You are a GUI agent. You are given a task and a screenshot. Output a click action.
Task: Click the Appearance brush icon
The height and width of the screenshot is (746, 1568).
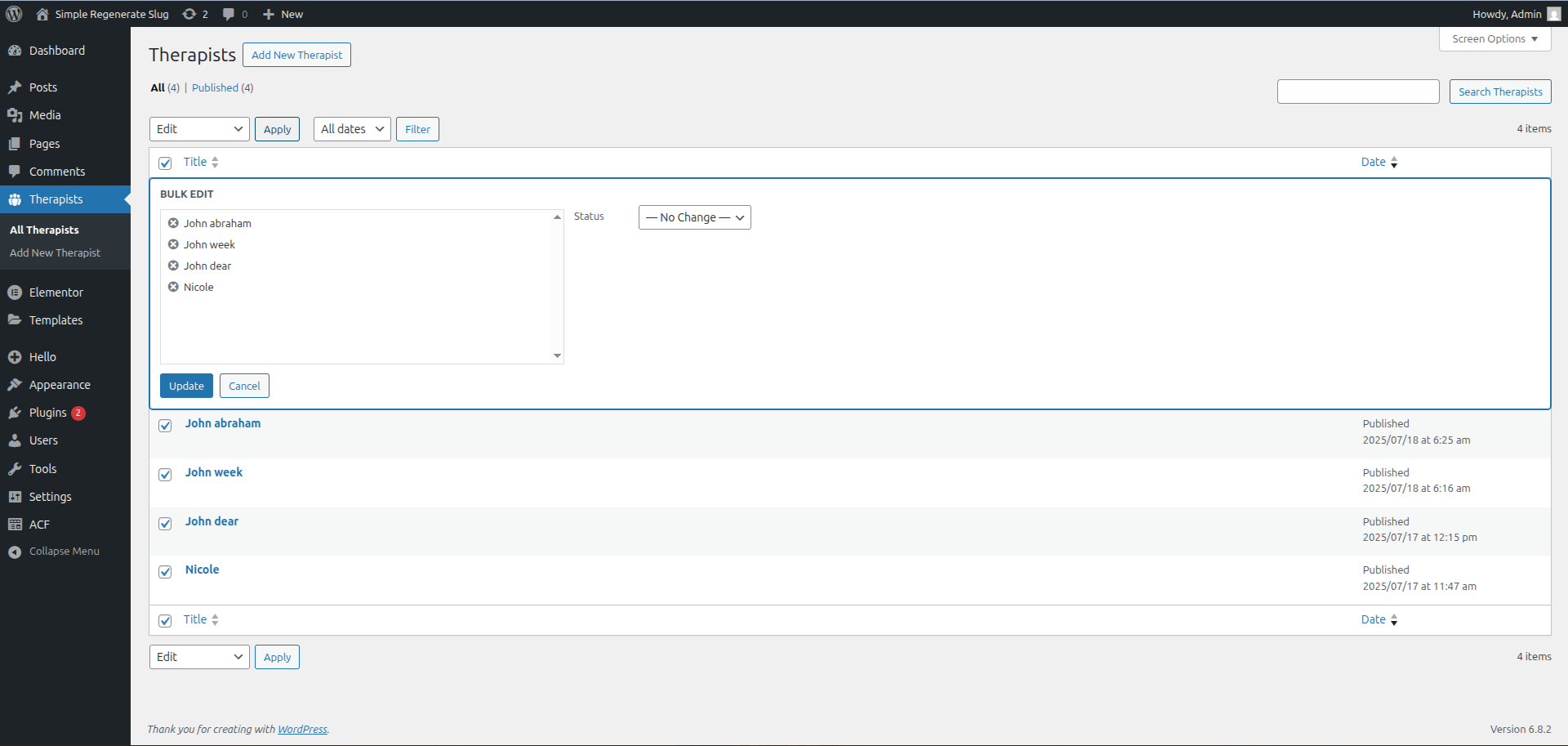tap(15, 385)
